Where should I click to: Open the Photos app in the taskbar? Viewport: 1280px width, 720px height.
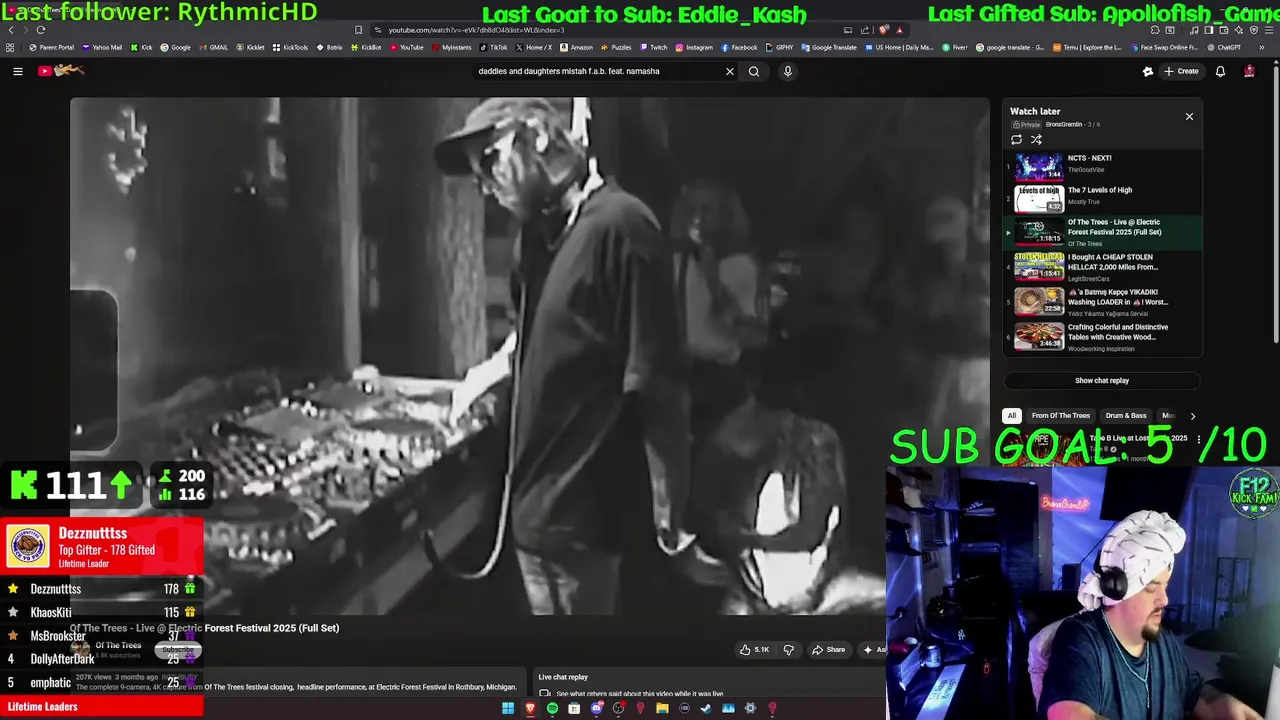point(728,709)
